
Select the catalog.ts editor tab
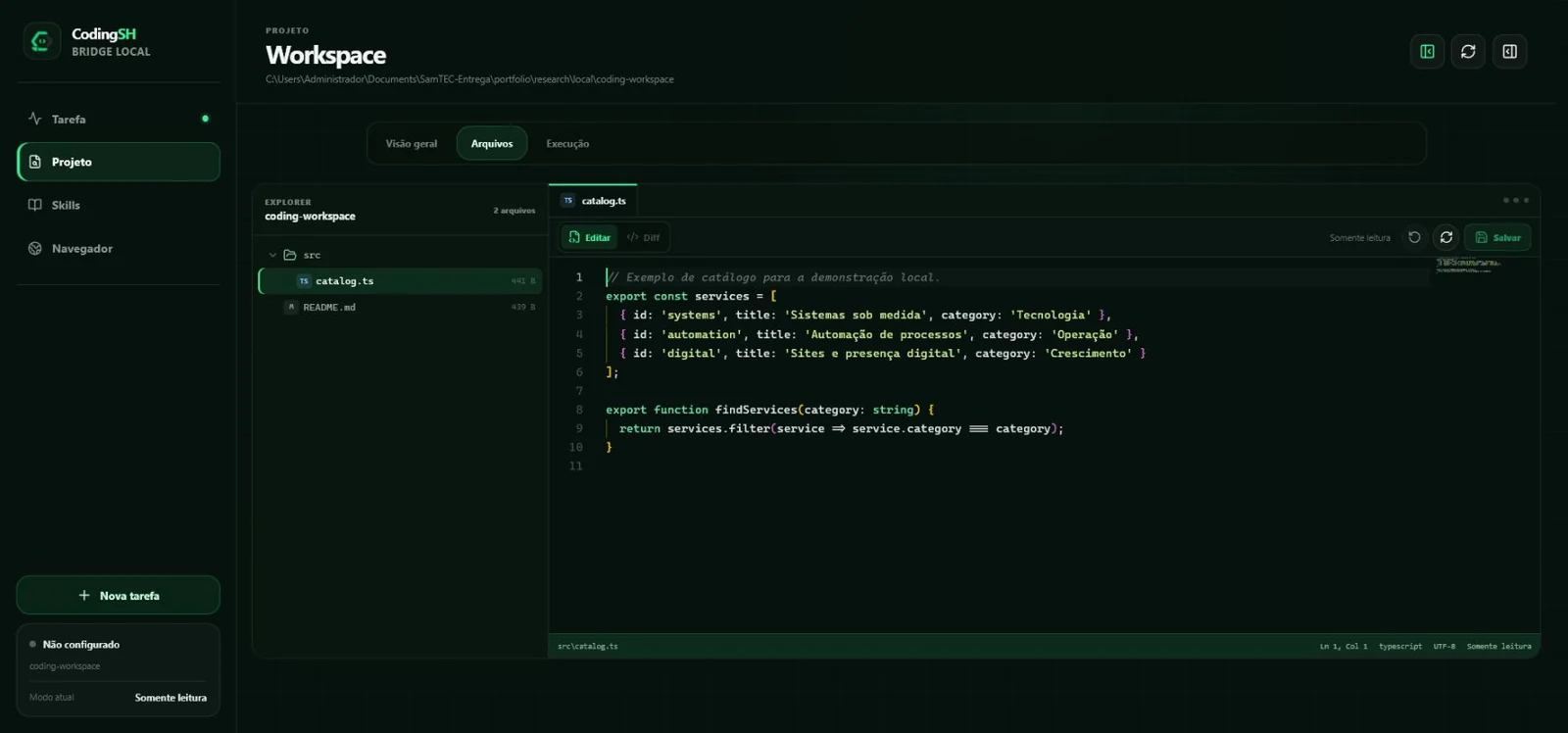click(593, 201)
